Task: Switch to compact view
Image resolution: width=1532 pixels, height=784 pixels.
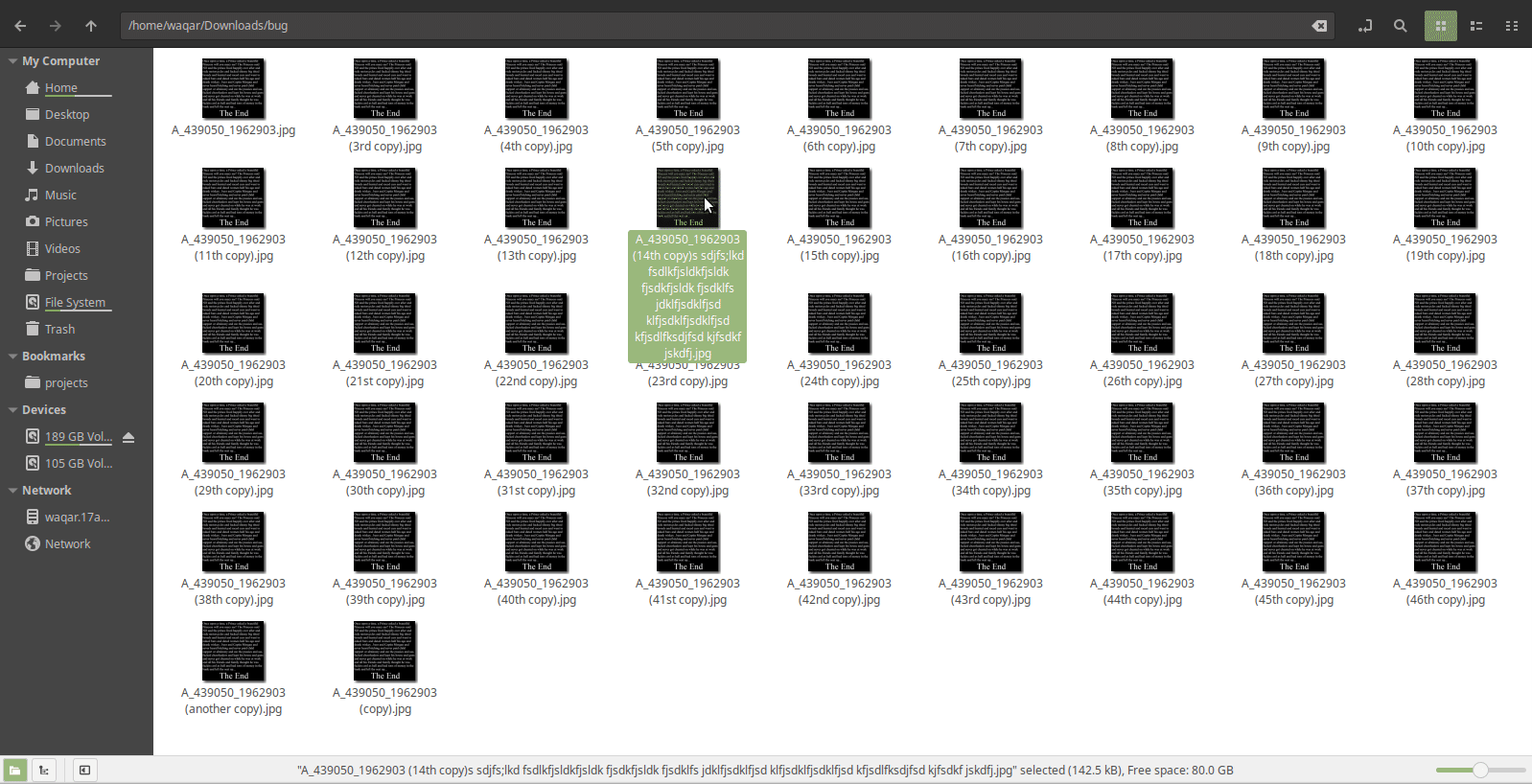Action: 1512,26
